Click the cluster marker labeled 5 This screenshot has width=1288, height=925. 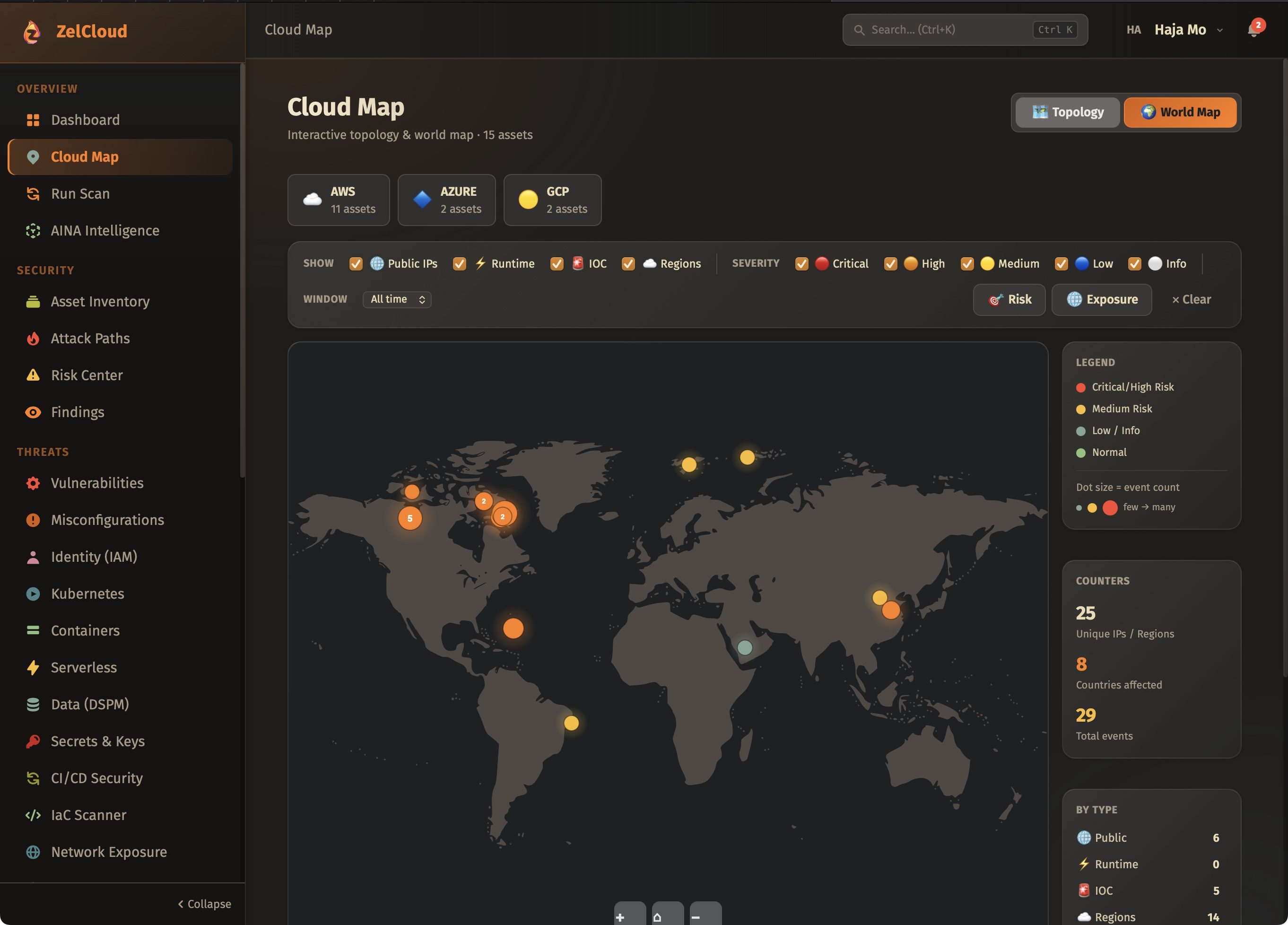click(x=409, y=518)
